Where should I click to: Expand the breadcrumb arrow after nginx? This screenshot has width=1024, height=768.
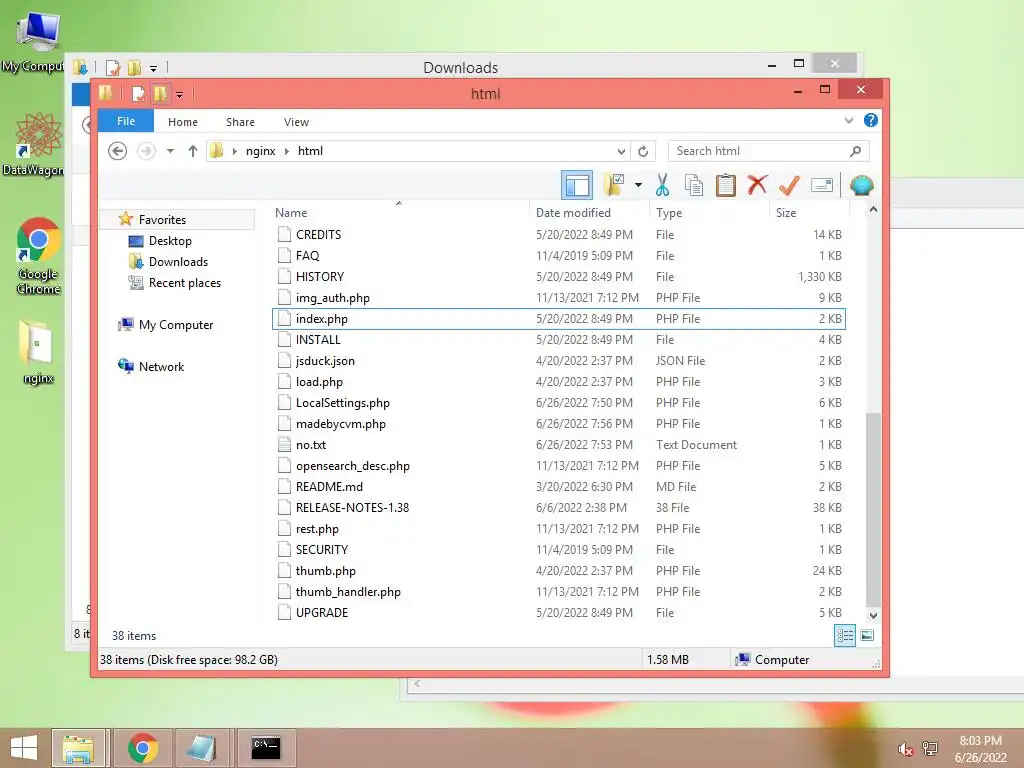point(287,151)
